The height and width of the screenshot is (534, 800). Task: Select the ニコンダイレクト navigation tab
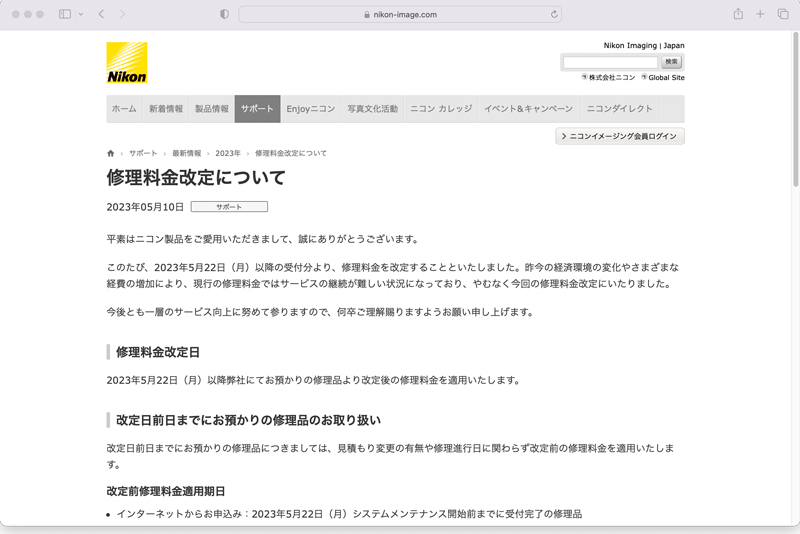[x=619, y=109]
